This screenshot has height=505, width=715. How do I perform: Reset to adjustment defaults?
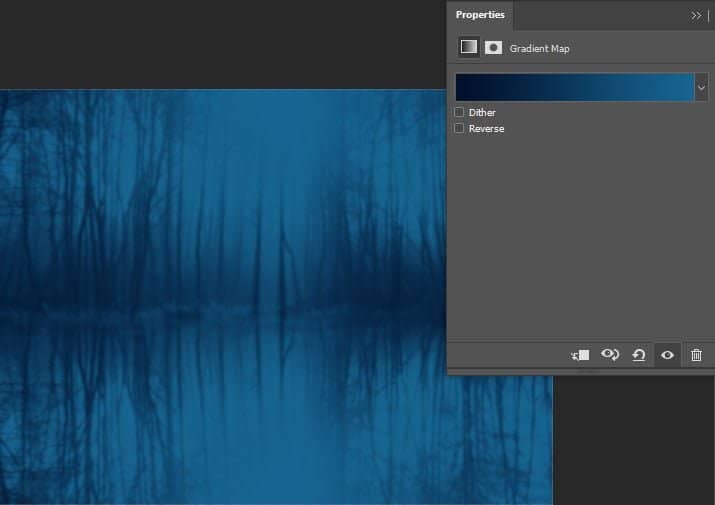(638, 355)
